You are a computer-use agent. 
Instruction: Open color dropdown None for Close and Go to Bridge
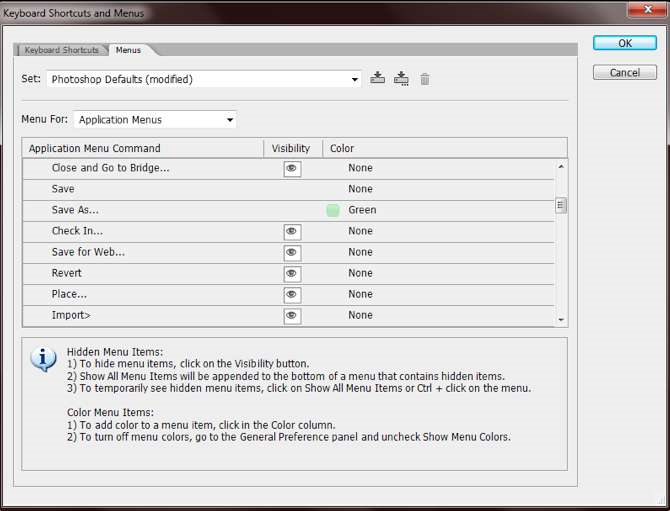(x=360, y=168)
